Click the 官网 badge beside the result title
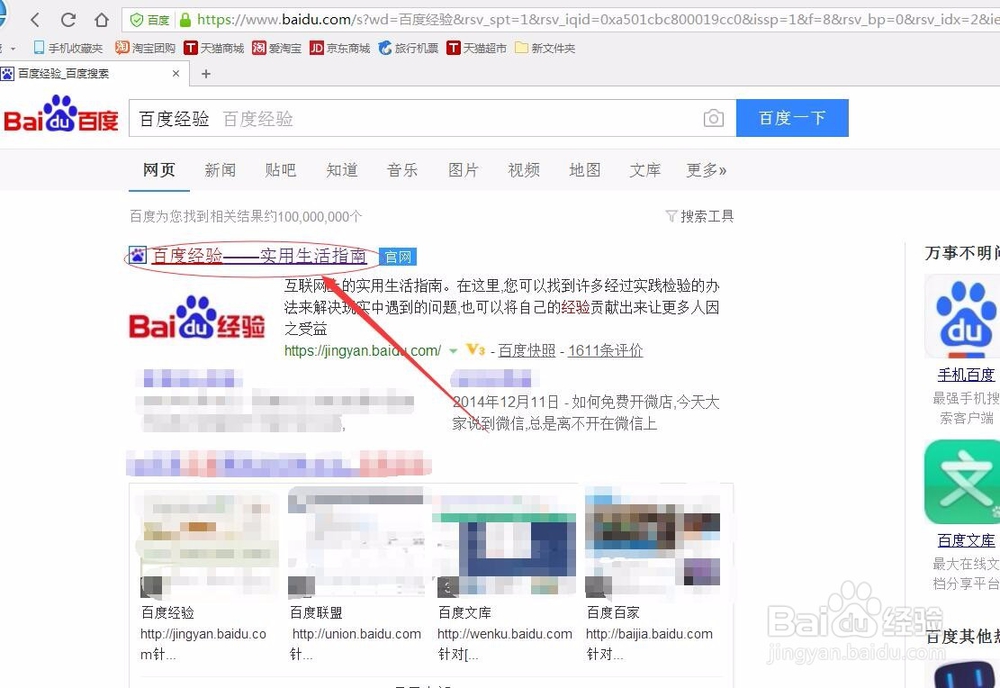1000x688 pixels. [398, 256]
